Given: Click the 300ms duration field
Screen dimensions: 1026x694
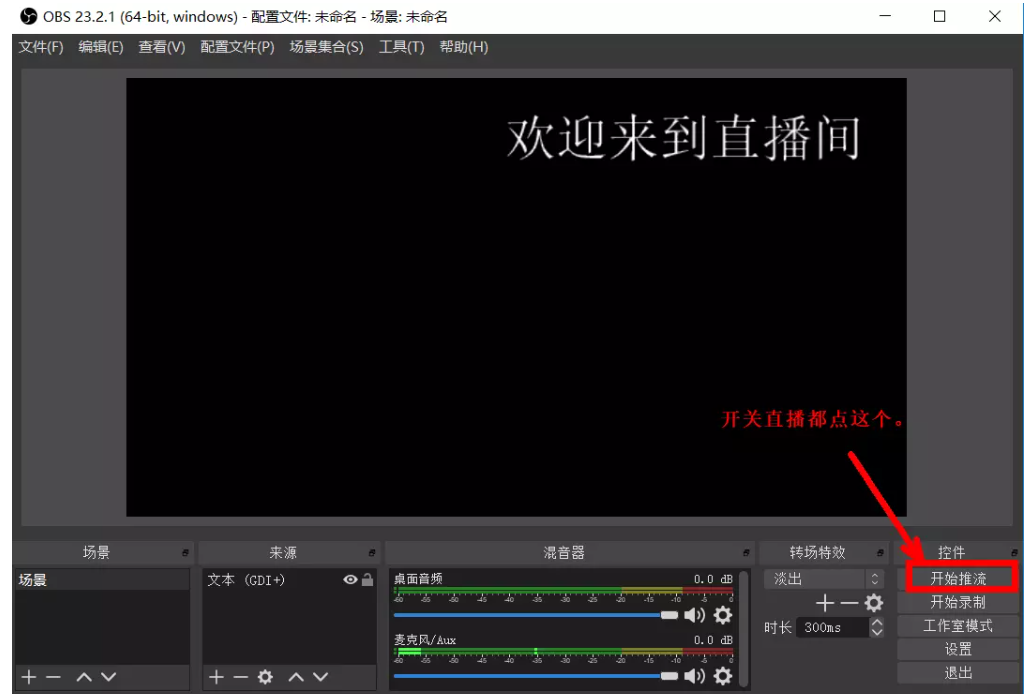Looking at the screenshot, I should coord(832,627).
